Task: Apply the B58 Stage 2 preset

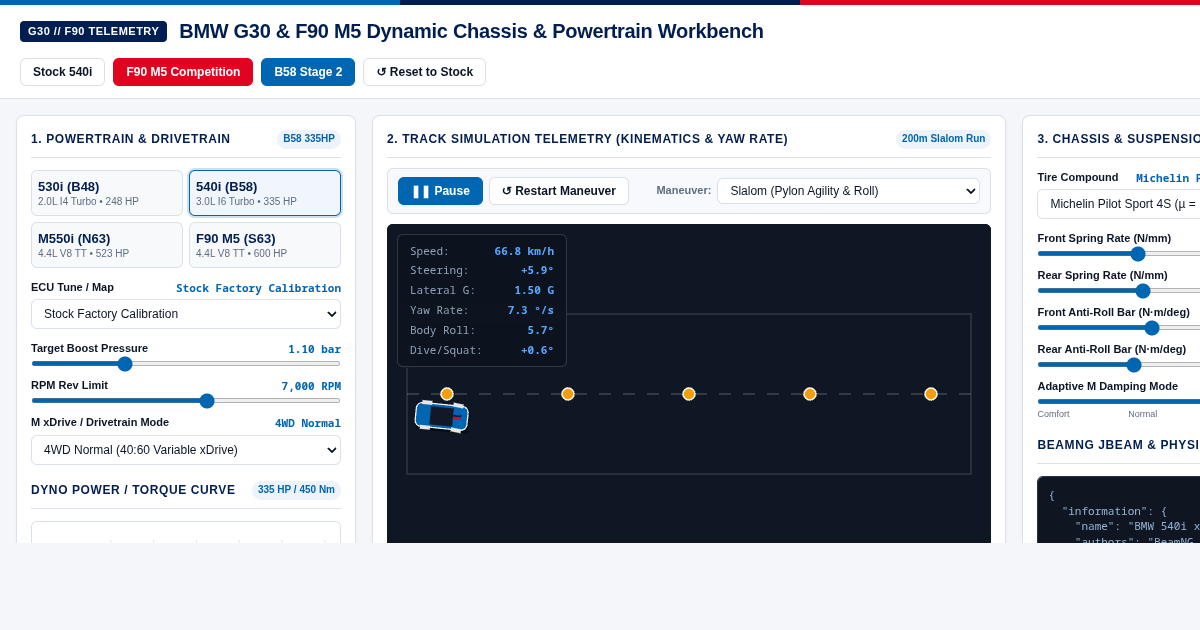Action: click(308, 72)
